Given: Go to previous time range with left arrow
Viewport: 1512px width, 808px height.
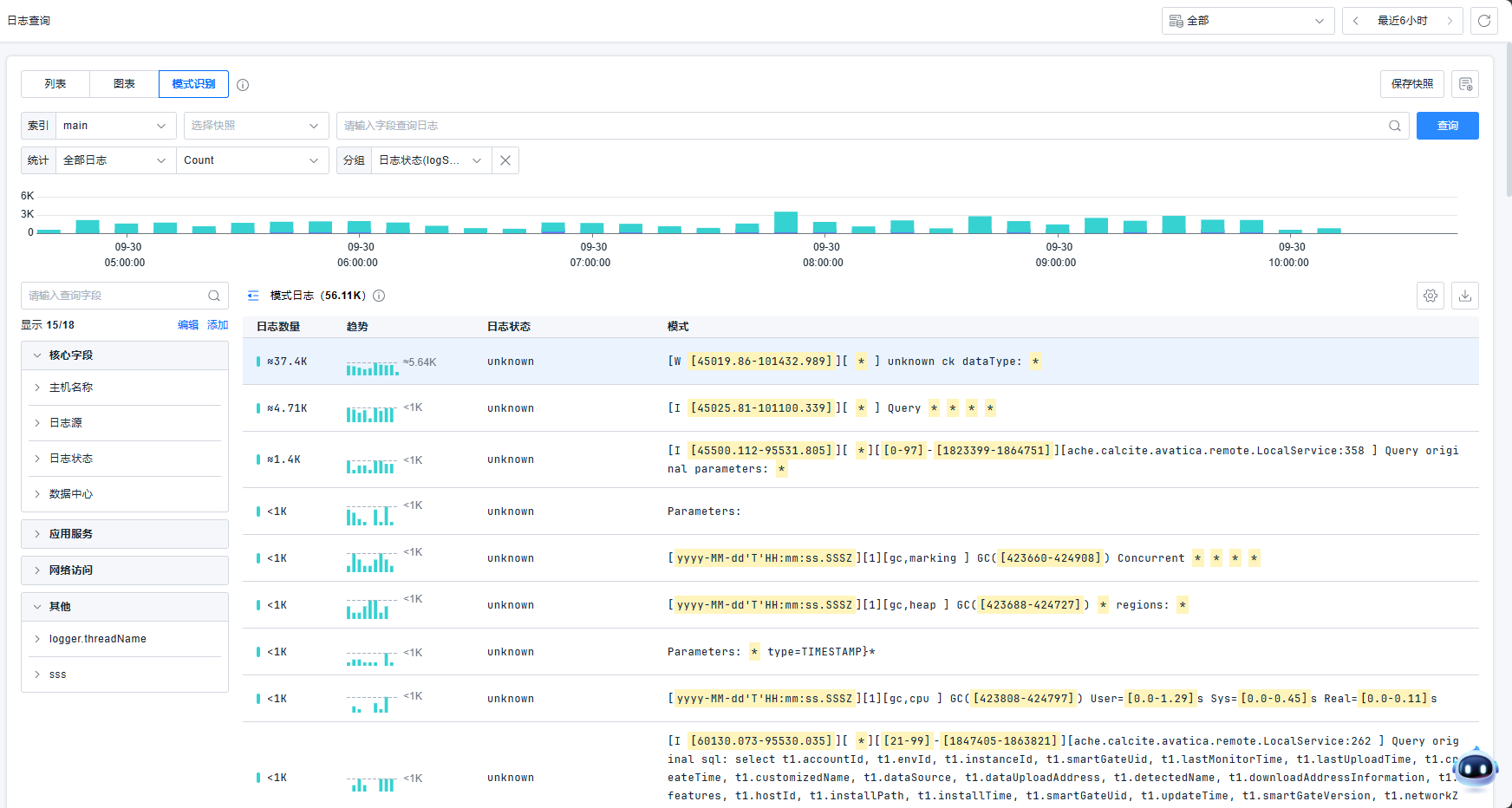Looking at the screenshot, I should (1356, 21).
